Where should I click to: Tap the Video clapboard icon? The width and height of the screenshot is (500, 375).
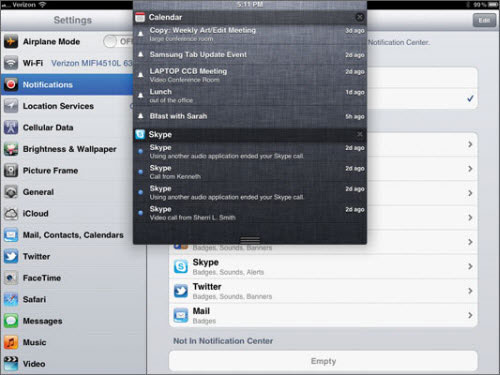11,364
